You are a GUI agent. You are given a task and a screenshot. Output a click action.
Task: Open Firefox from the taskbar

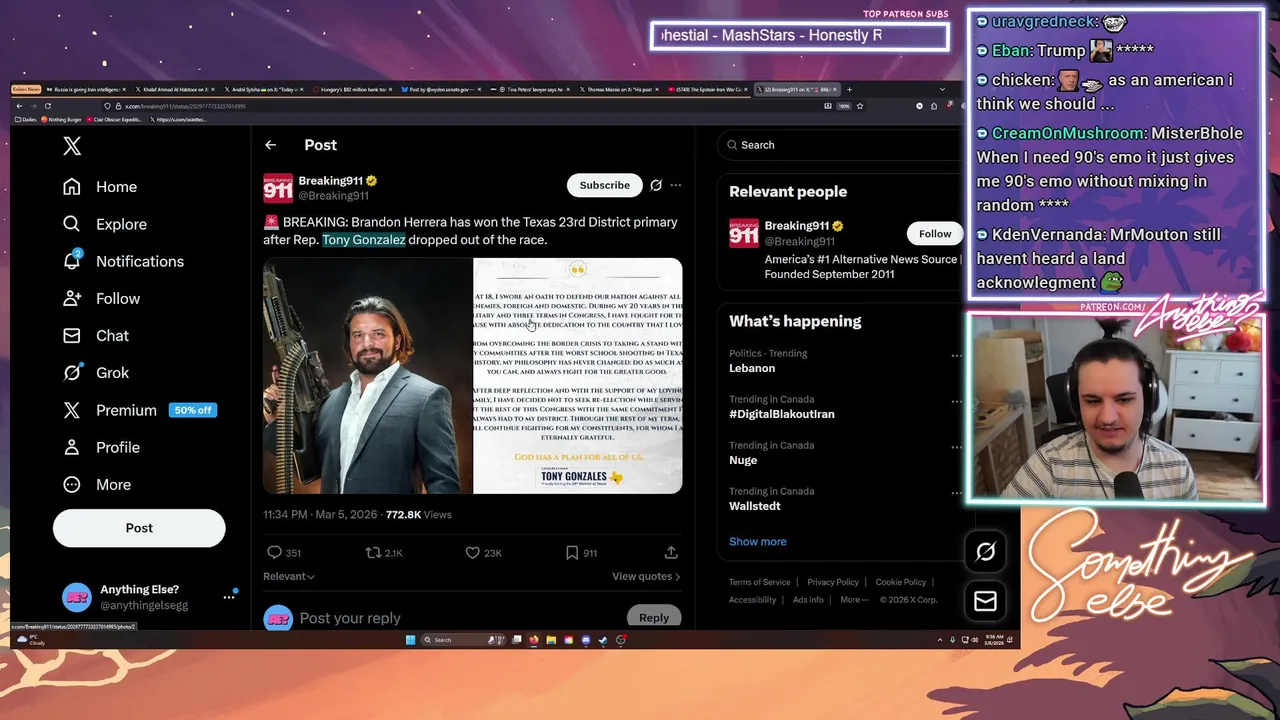(534, 640)
